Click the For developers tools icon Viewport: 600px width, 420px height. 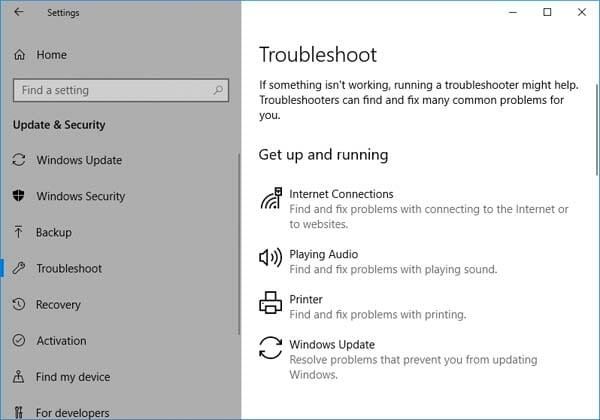click(18, 412)
